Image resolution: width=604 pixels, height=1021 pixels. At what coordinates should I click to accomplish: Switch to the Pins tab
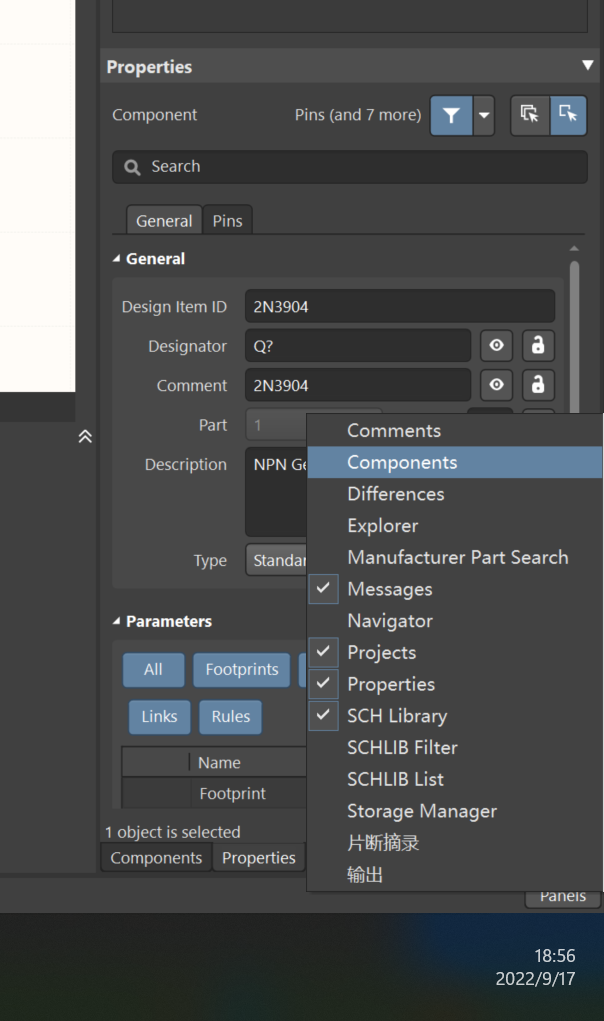click(x=227, y=220)
